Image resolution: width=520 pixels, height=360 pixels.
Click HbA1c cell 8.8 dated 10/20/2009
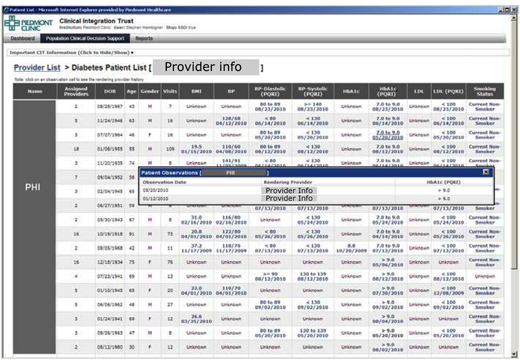[351, 248]
